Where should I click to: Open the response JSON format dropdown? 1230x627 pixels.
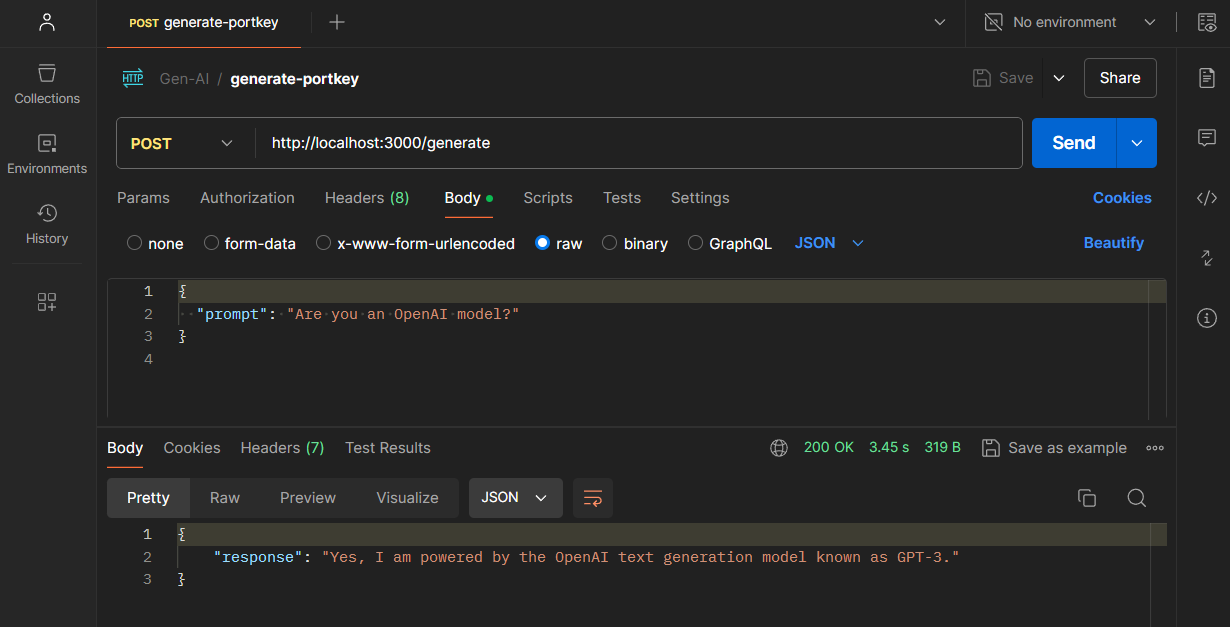point(515,498)
